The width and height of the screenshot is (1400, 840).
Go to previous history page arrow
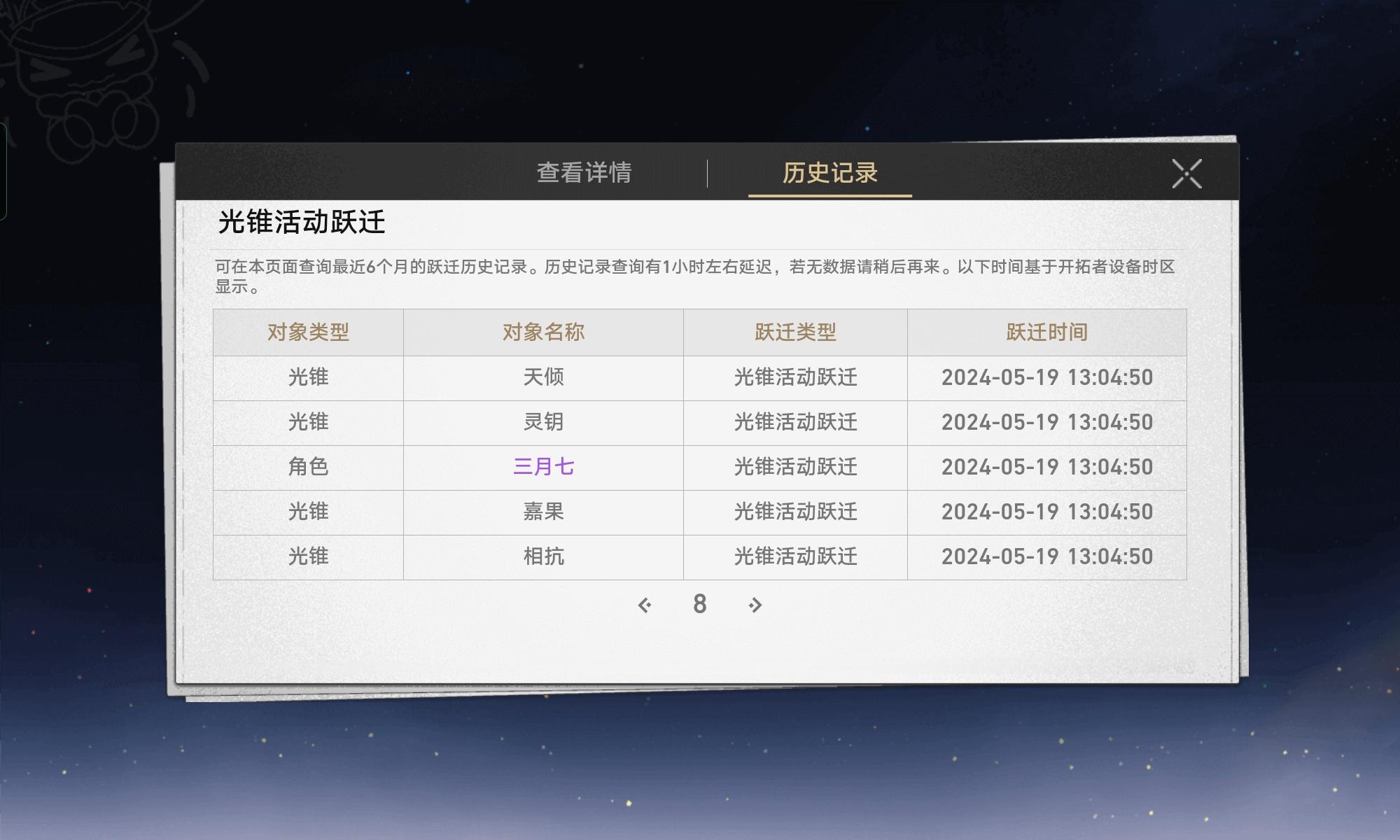[x=645, y=605]
